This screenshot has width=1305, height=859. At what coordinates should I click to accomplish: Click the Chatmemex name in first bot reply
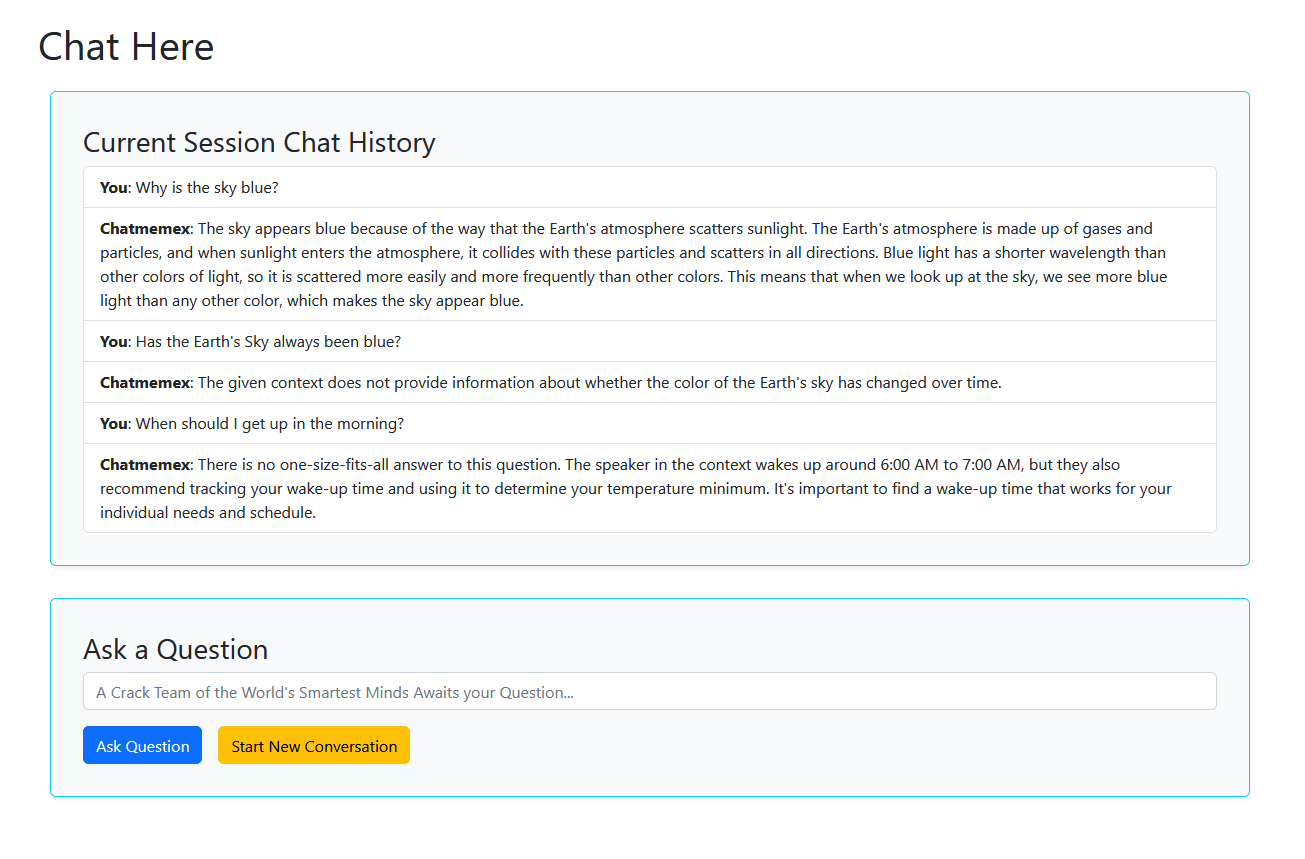point(143,228)
